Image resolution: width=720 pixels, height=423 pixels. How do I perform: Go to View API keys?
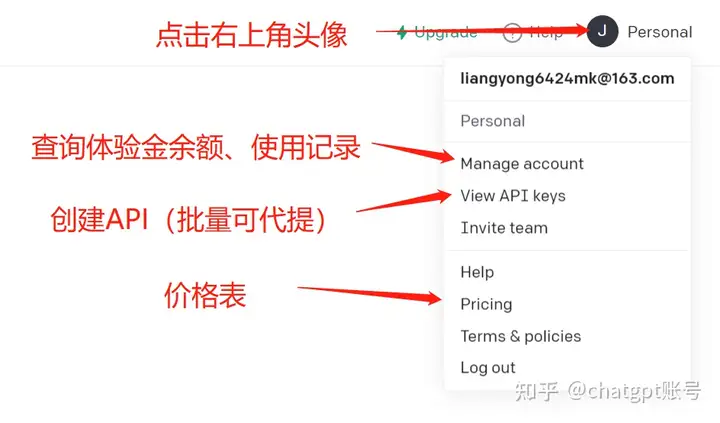click(513, 196)
